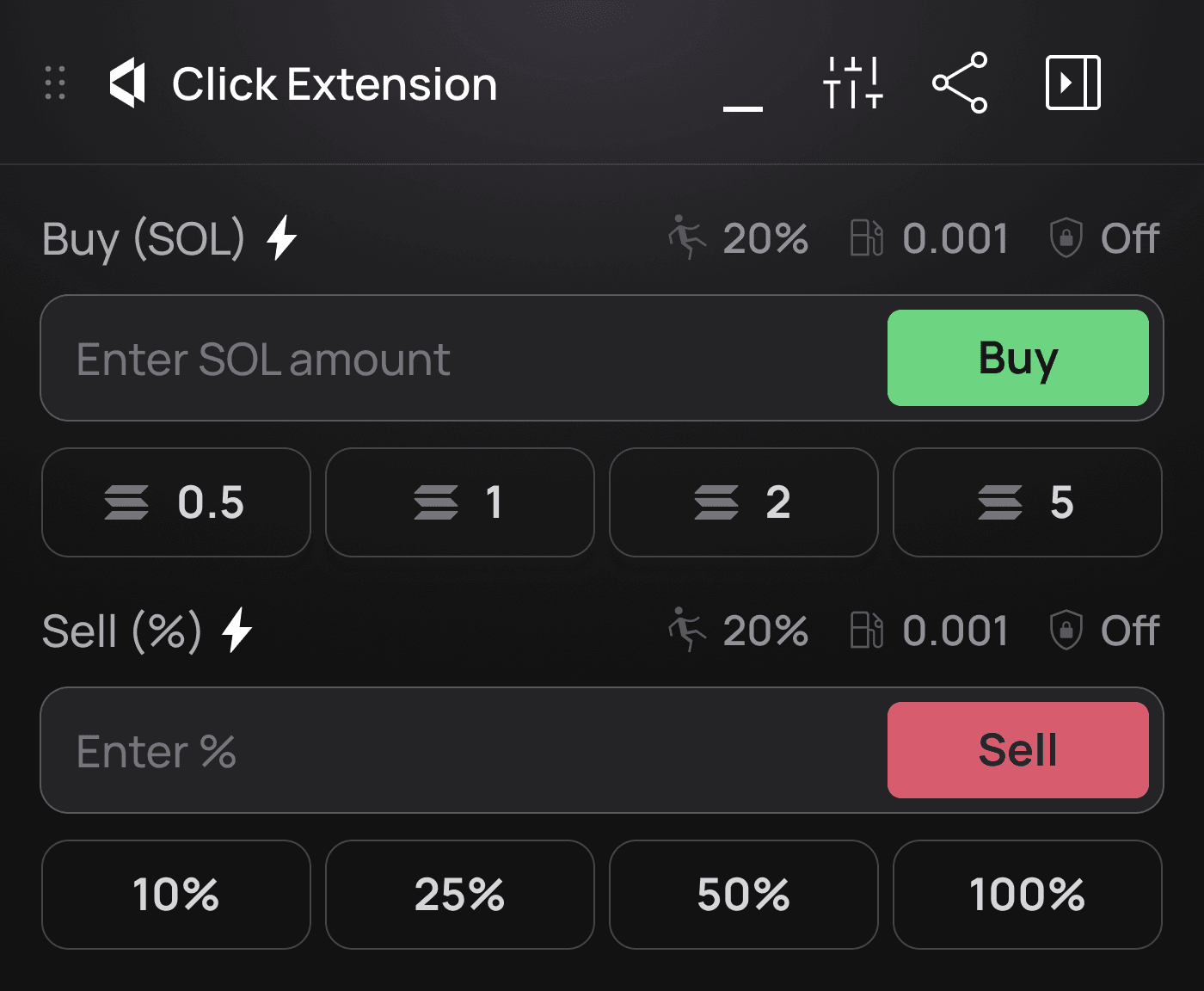Click the 20% slippage value in Buy row
1204x991 pixels.
765,238
